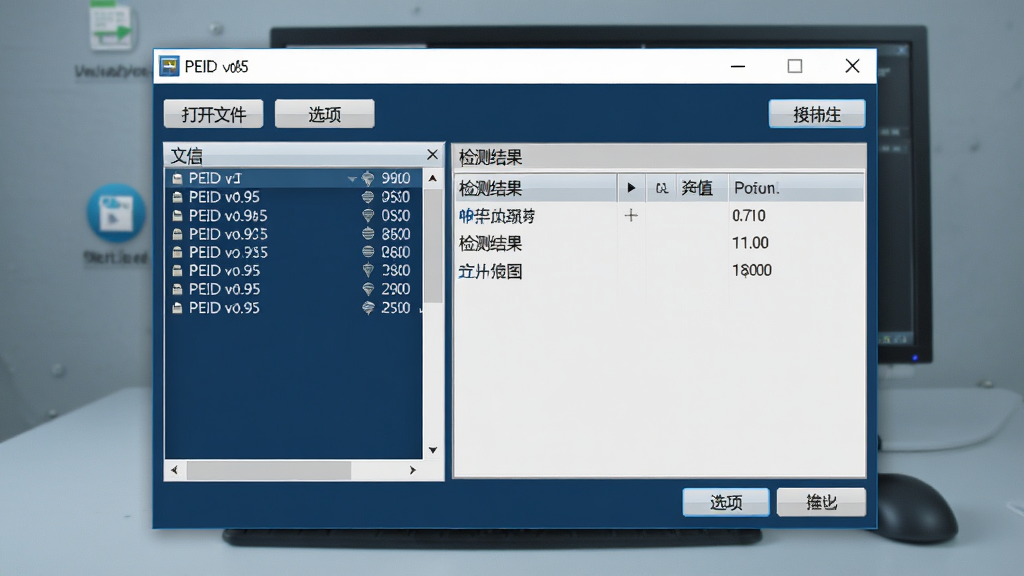The width and height of the screenshot is (1024, 576).
Task: Select file icon of row with value 0500
Action: (177, 197)
